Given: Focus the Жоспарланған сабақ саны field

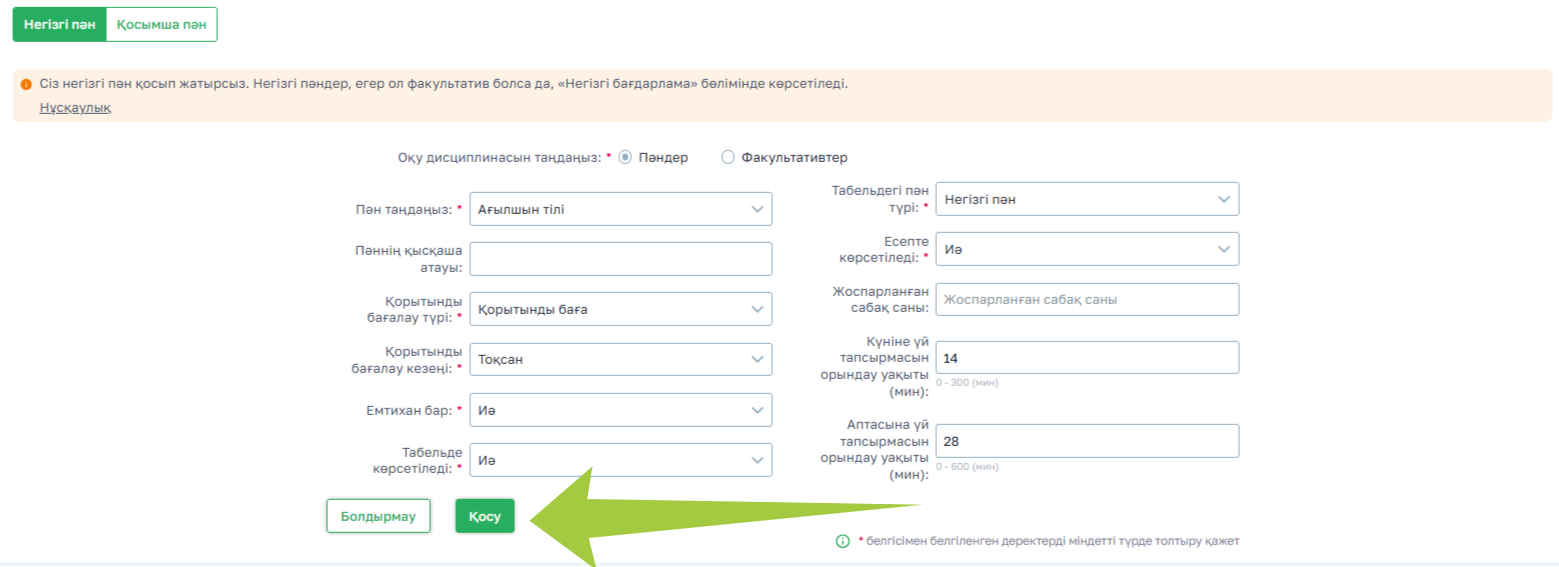Looking at the screenshot, I should pyautogui.click(x=1086, y=299).
